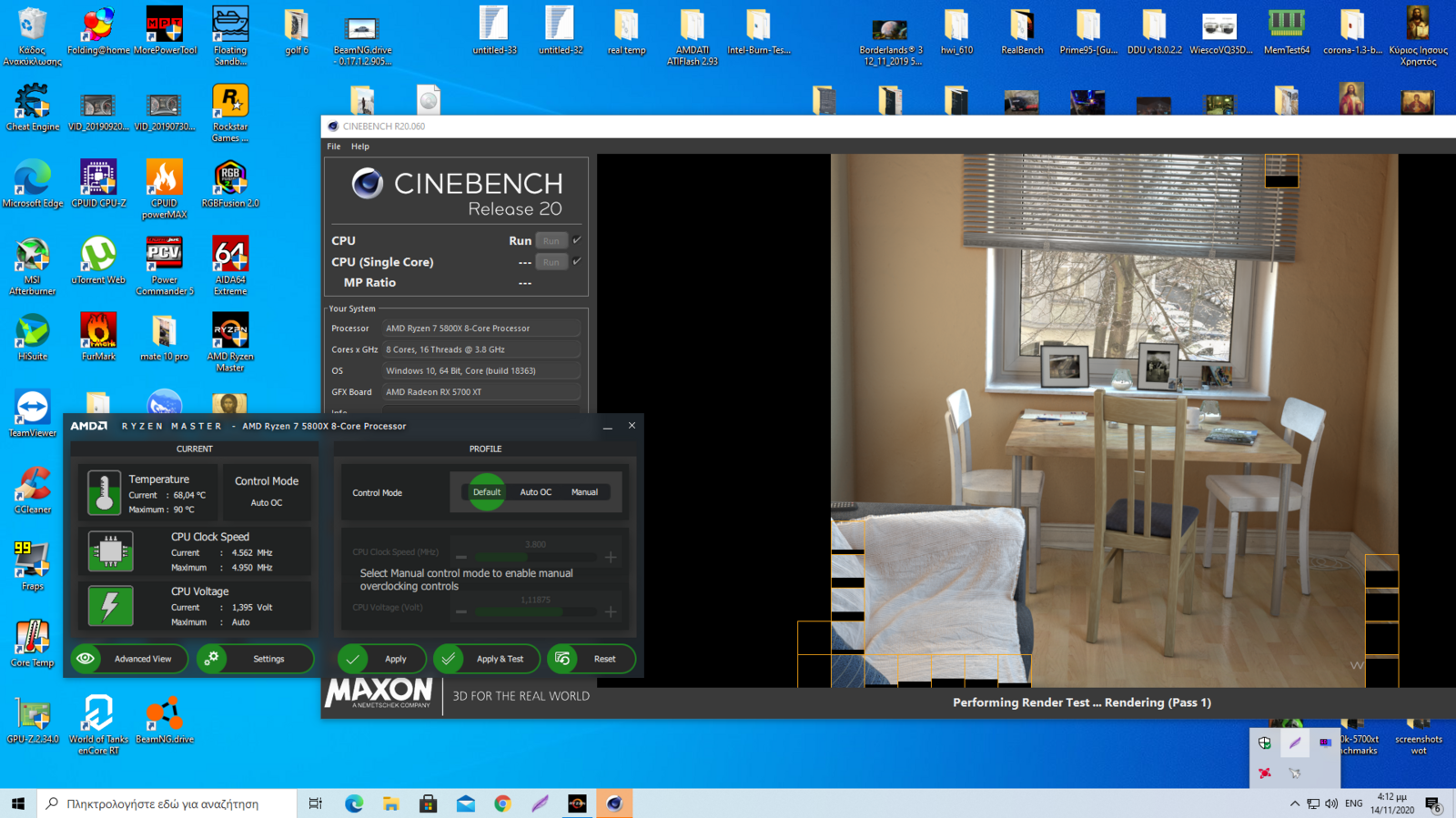
Task: Click Run button for CPU Single Core
Action: pyautogui.click(x=551, y=262)
